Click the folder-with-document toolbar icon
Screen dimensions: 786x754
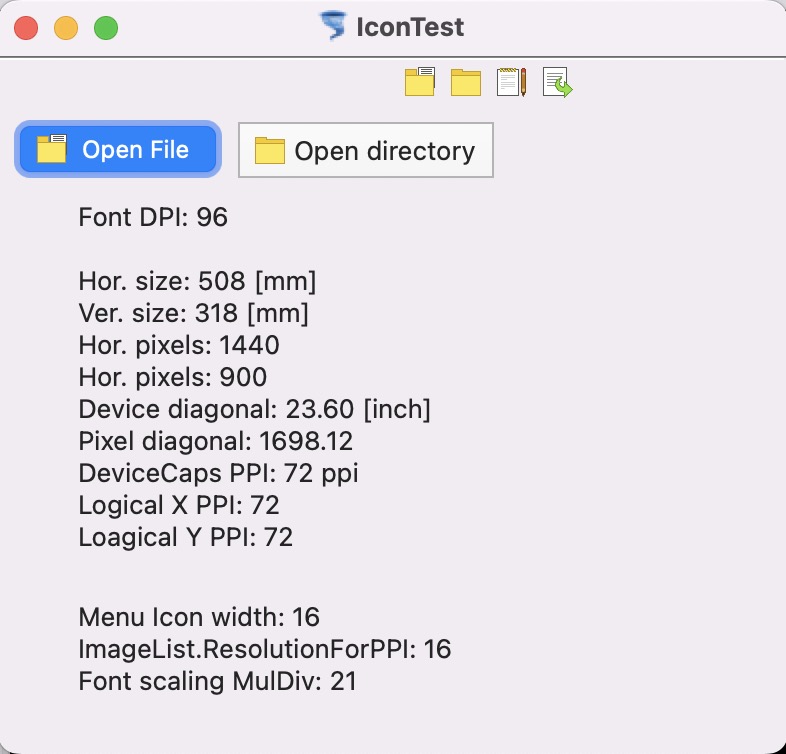(x=420, y=82)
